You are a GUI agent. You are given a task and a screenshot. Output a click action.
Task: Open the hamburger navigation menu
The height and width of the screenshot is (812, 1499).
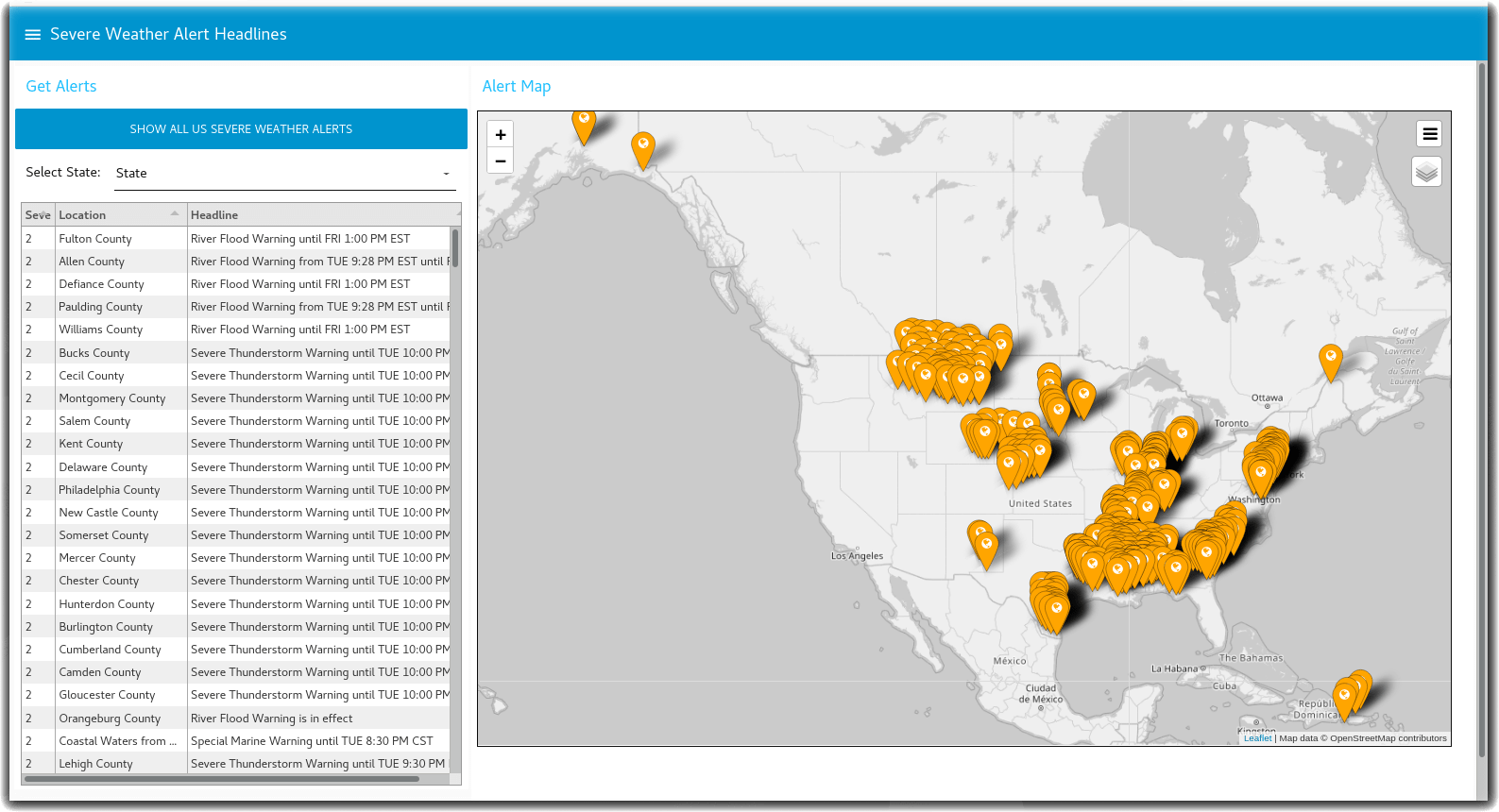[x=32, y=34]
